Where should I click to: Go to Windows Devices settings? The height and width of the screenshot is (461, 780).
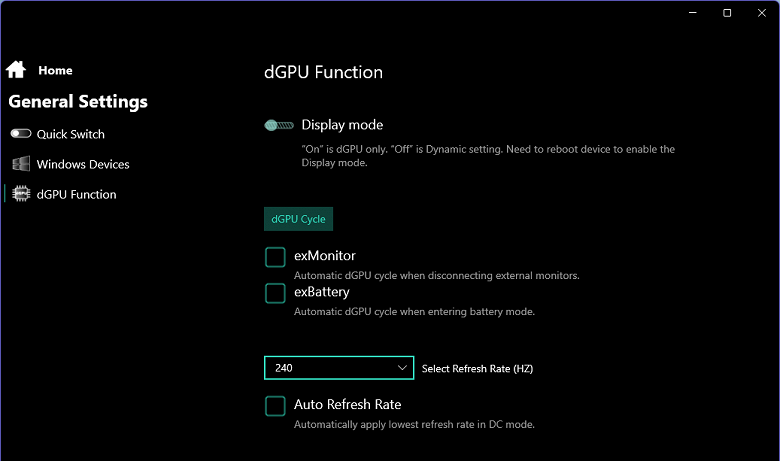point(83,164)
